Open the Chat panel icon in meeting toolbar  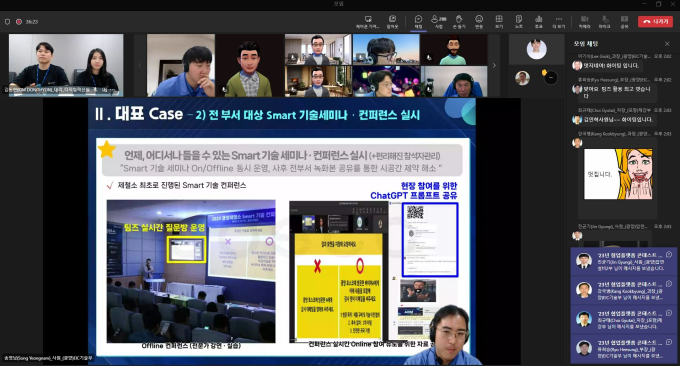418,21
